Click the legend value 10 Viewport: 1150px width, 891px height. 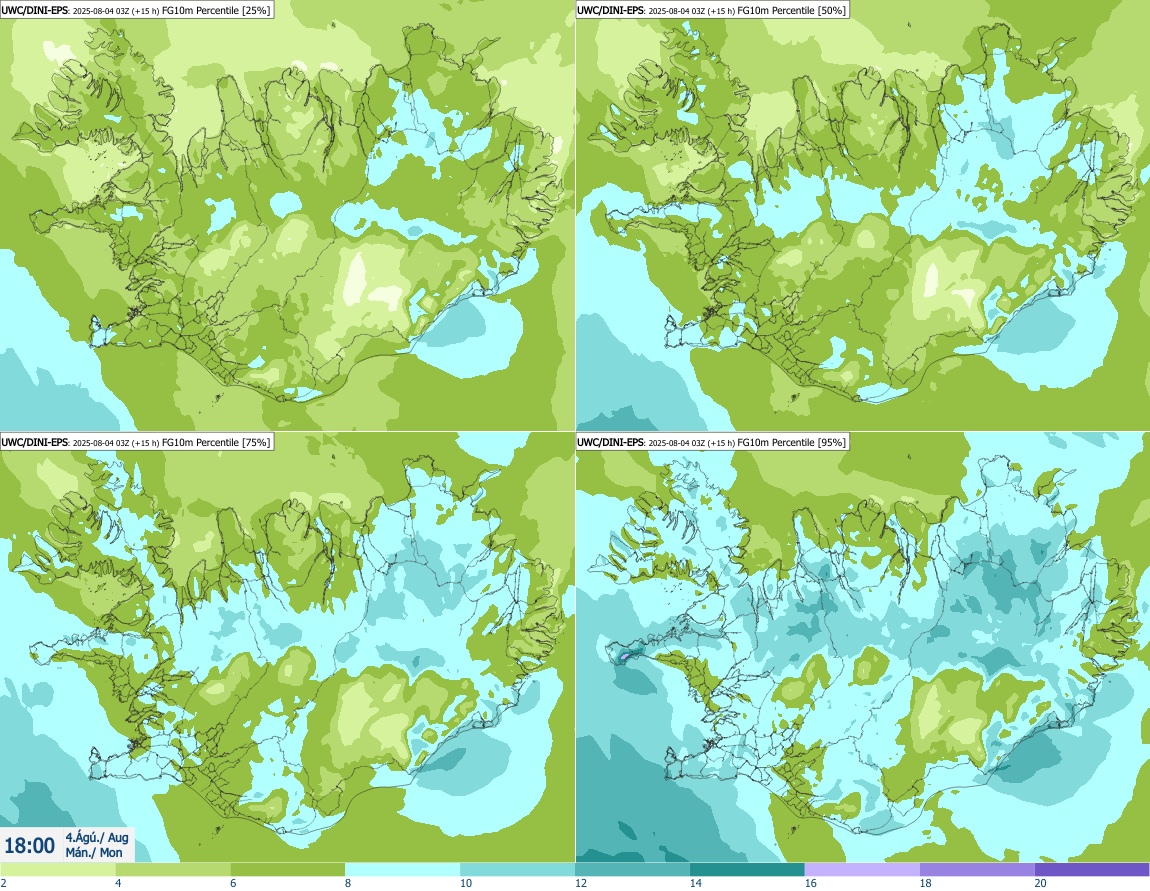tap(466, 884)
